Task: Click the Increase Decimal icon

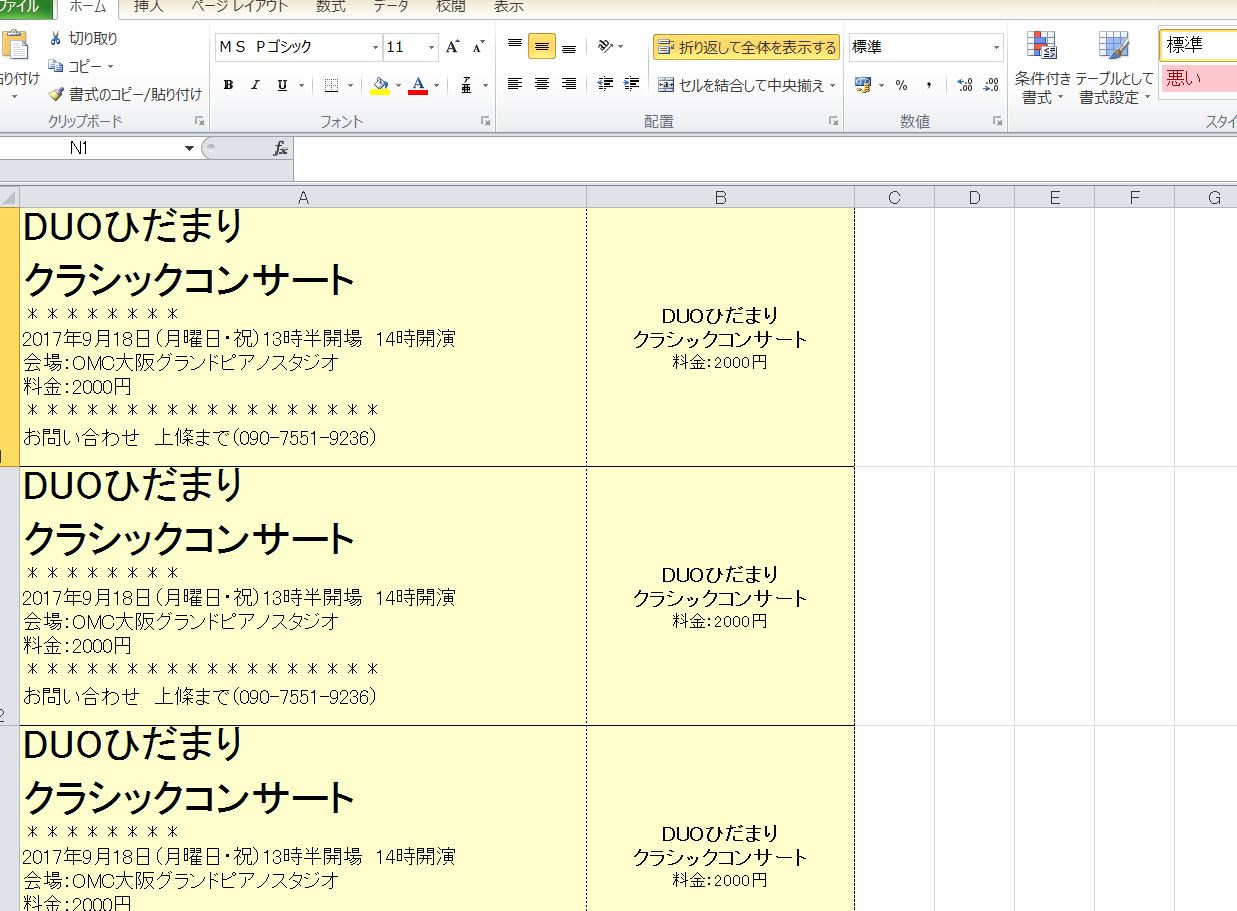Action: point(964,86)
